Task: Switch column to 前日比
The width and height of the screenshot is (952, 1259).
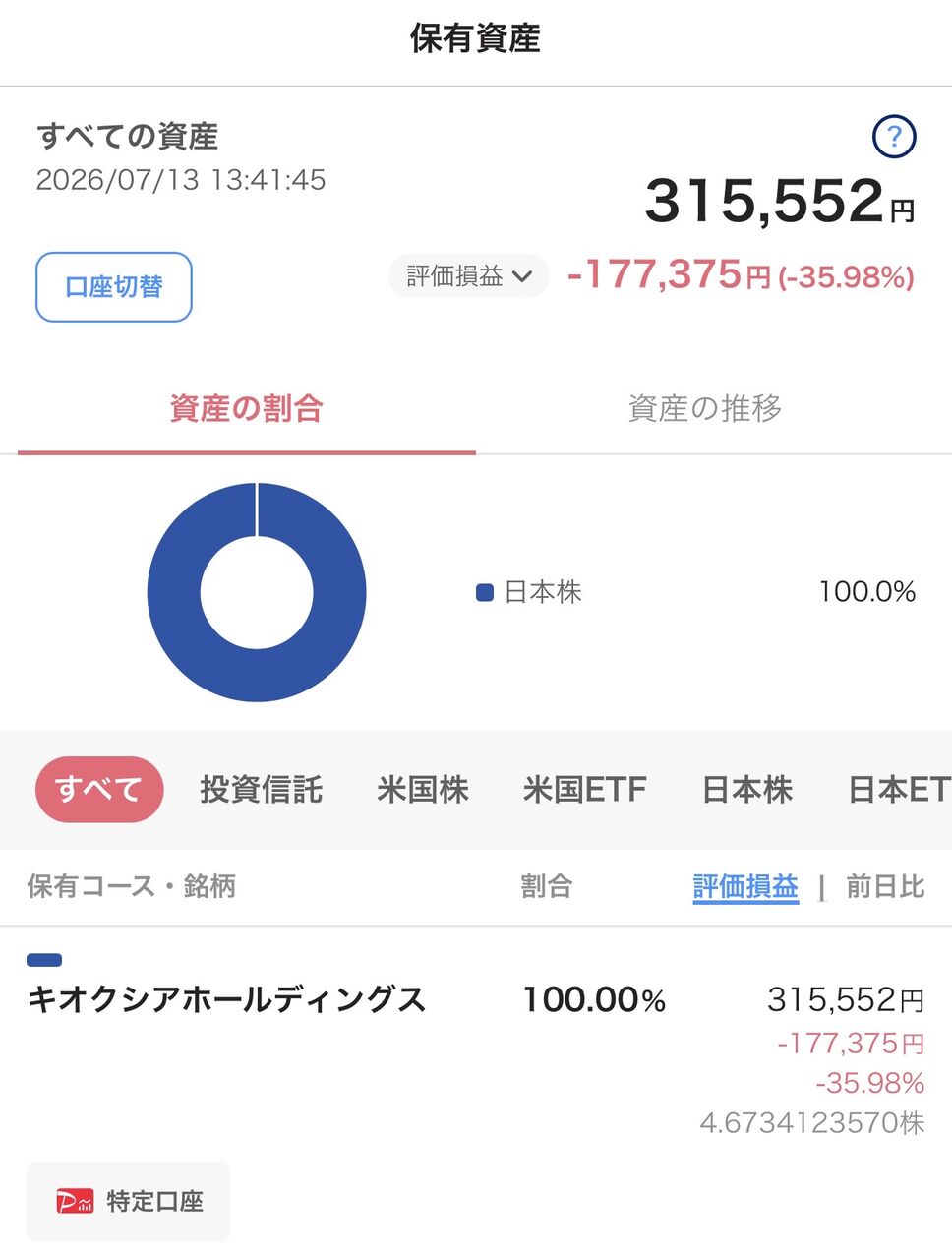Action: 885,886
